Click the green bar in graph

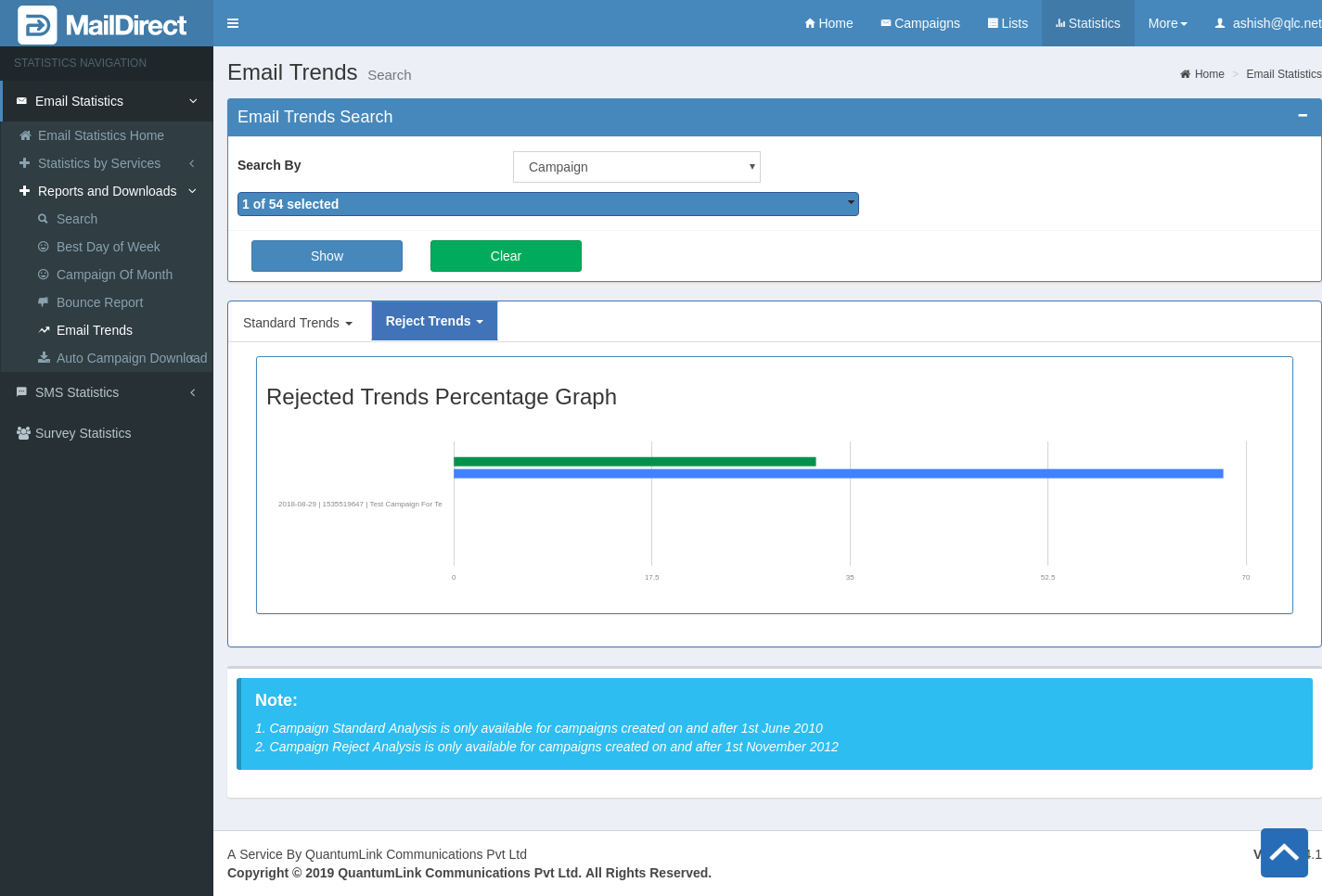click(635, 461)
